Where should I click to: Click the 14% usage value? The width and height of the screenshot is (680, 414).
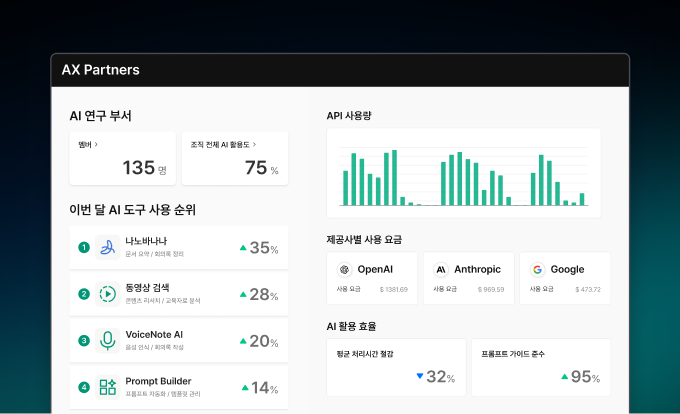point(265,388)
